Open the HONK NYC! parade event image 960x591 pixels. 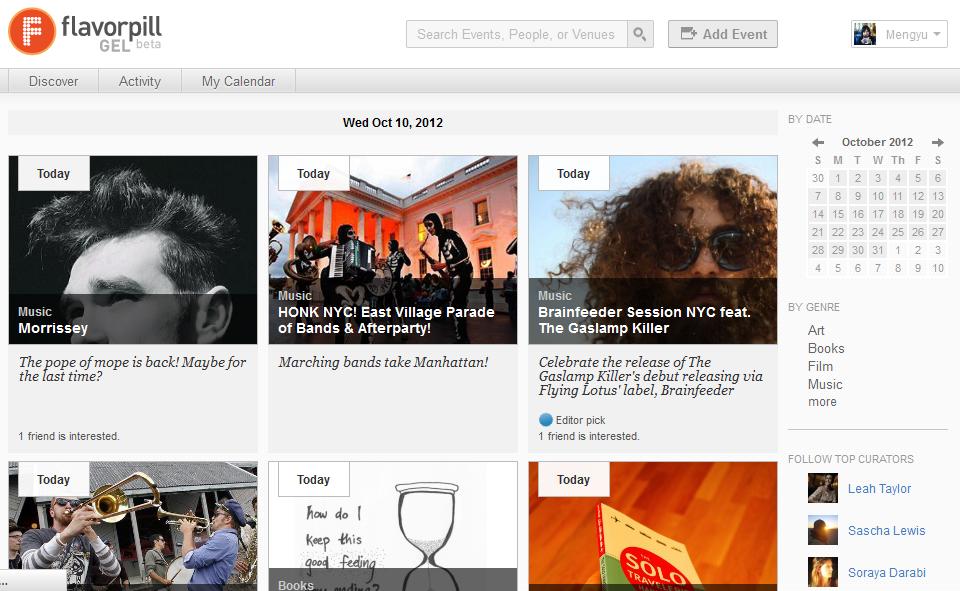(x=392, y=249)
